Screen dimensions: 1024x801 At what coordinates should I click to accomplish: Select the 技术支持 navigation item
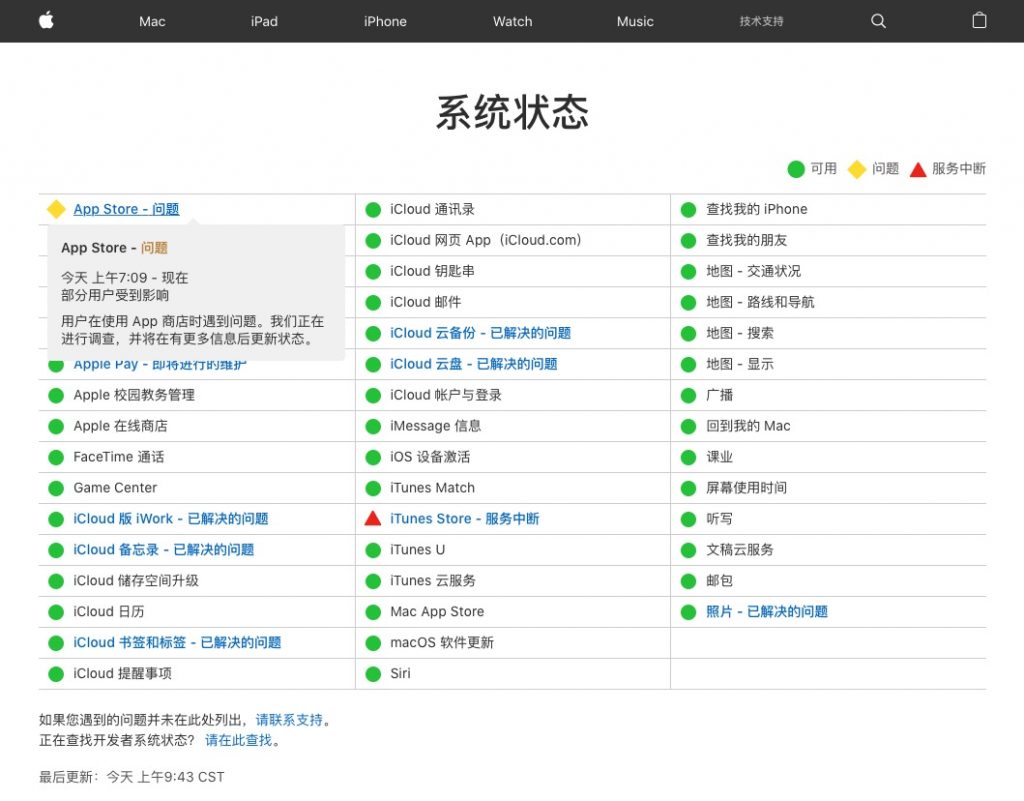(x=761, y=21)
